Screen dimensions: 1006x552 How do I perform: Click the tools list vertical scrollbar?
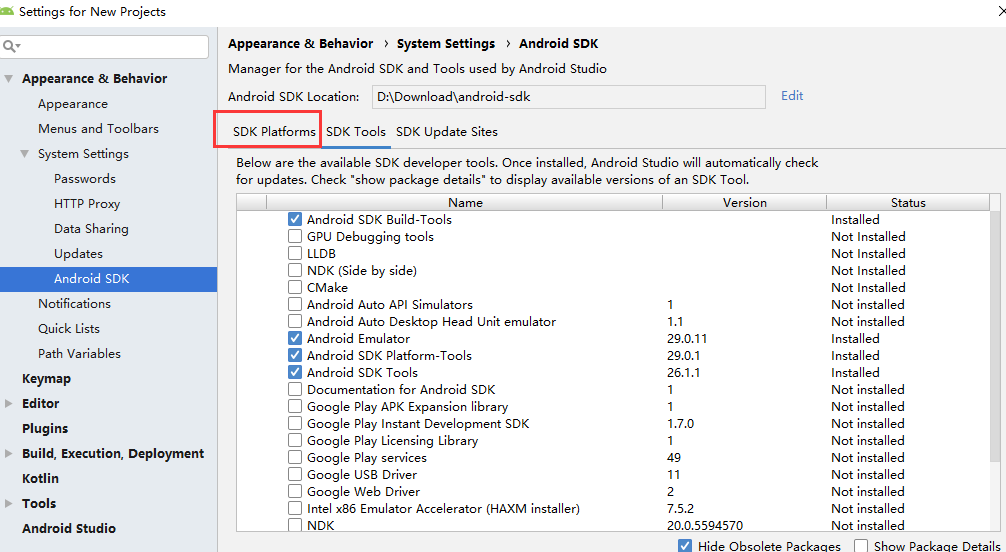point(995,334)
